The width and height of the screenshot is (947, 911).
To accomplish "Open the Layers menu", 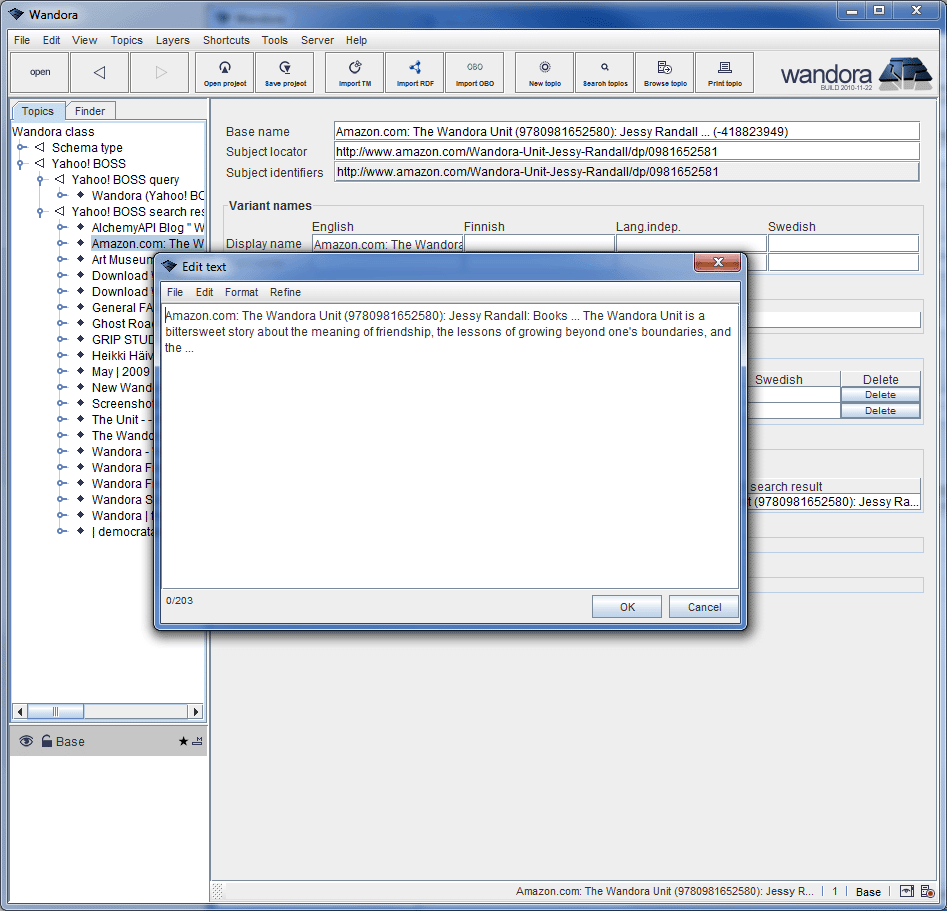I will 172,40.
